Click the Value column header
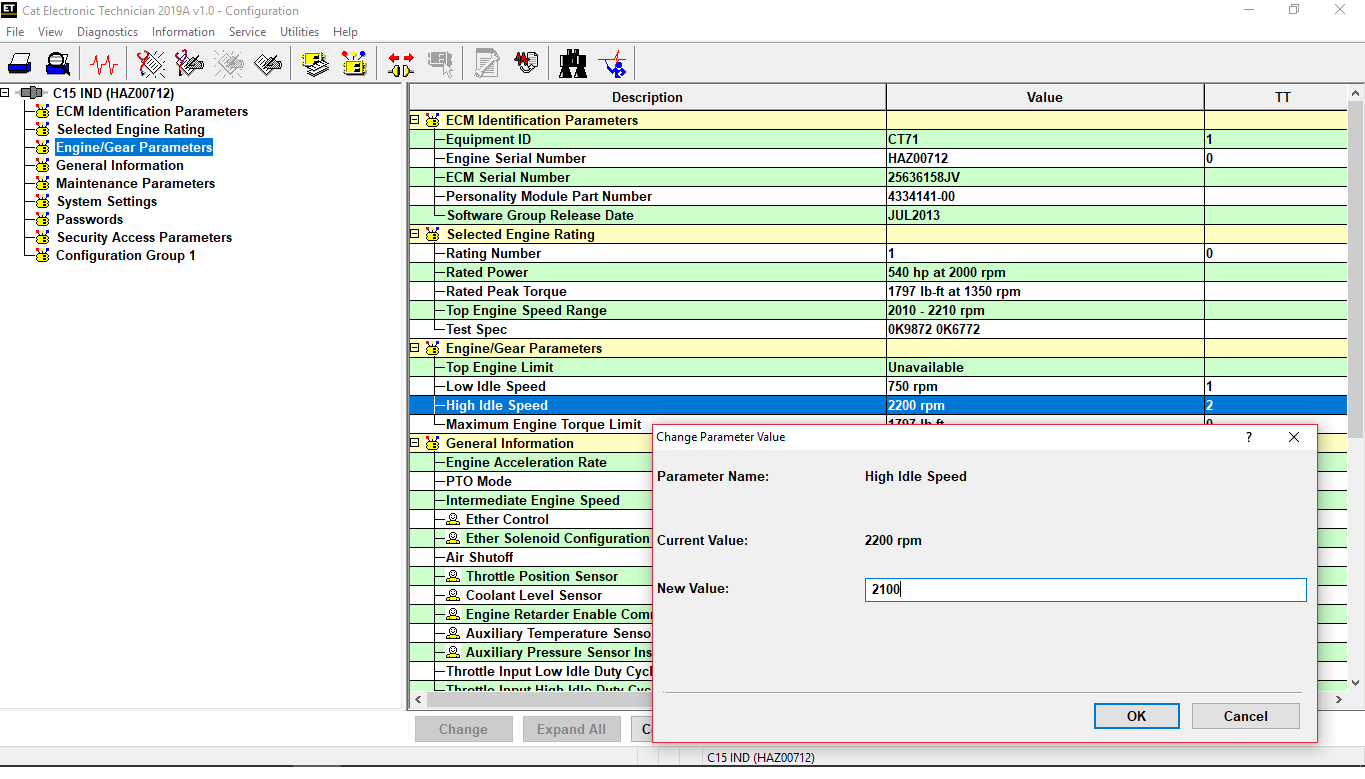1365x779 pixels. pyautogui.click(x=1044, y=97)
